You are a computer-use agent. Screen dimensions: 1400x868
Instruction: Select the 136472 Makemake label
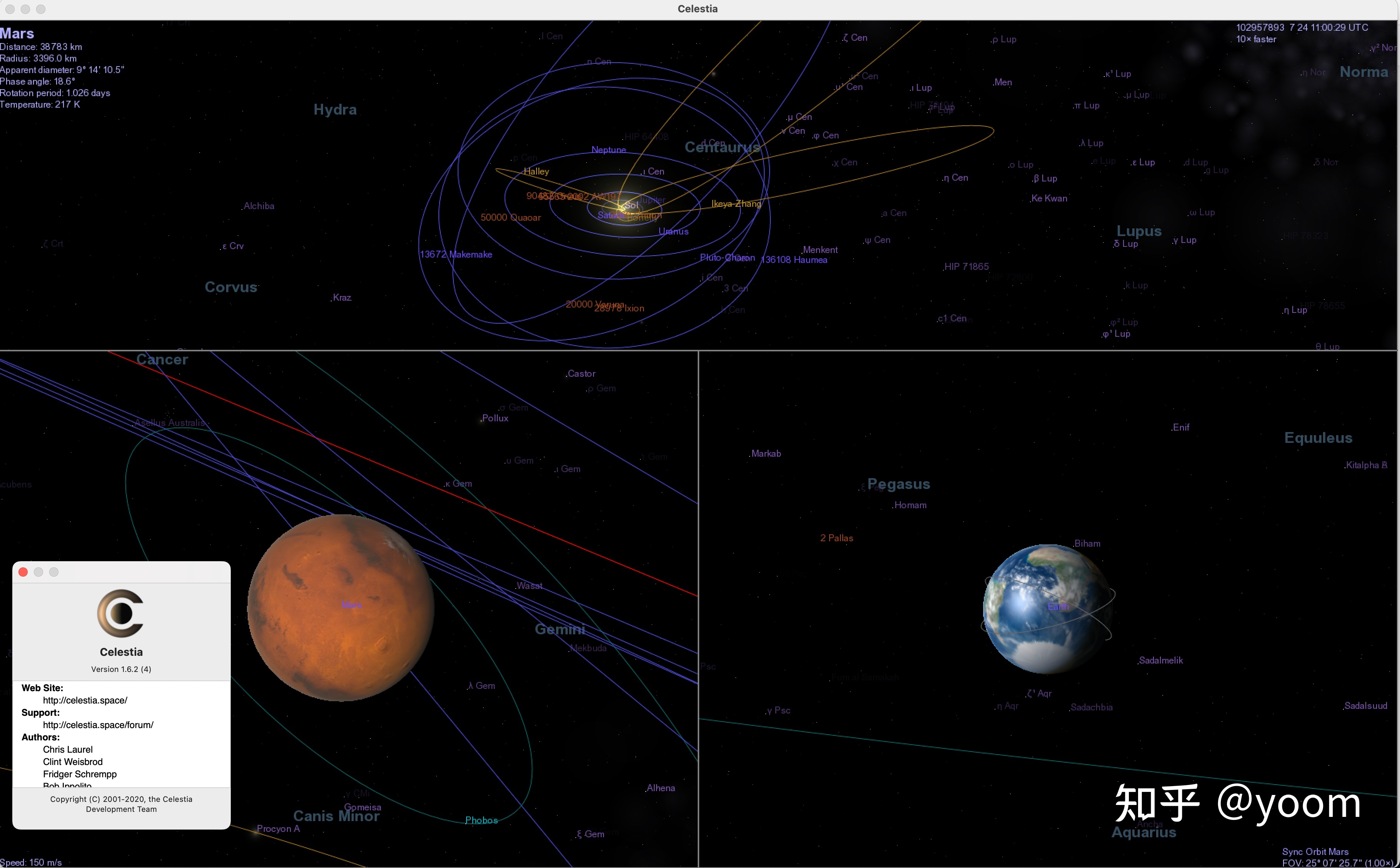[x=455, y=254]
